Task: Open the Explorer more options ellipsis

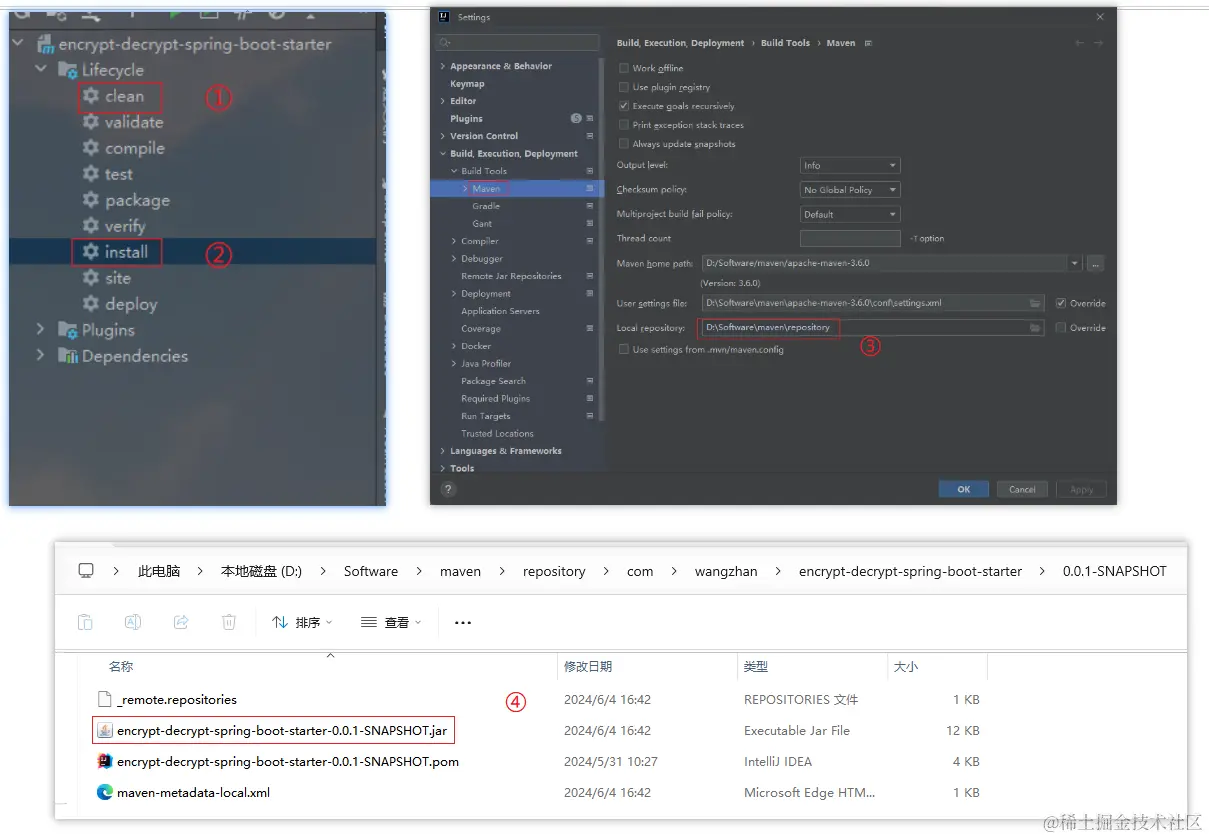Action: point(462,622)
